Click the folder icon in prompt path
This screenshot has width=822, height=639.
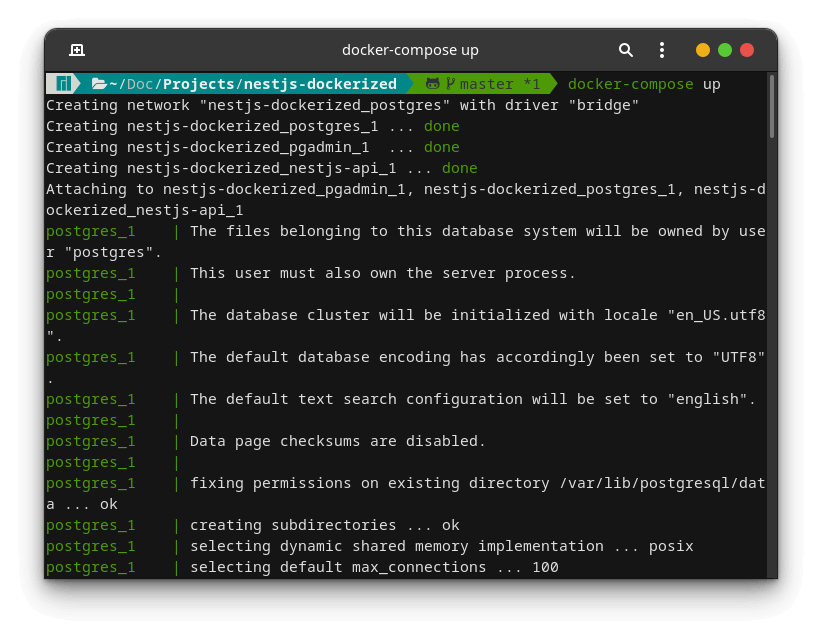click(x=99, y=84)
